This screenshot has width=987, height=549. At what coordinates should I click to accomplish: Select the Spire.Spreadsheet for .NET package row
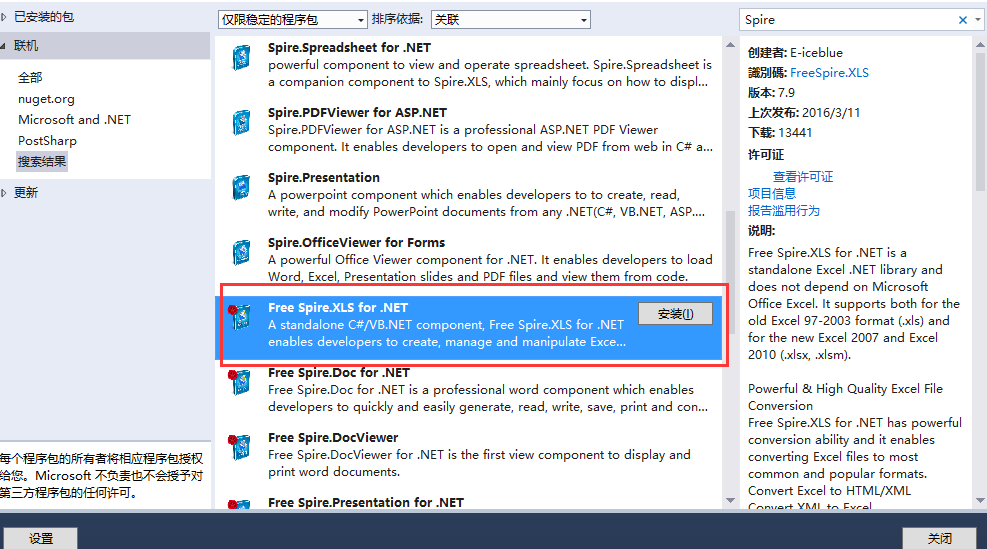[x=469, y=65]
